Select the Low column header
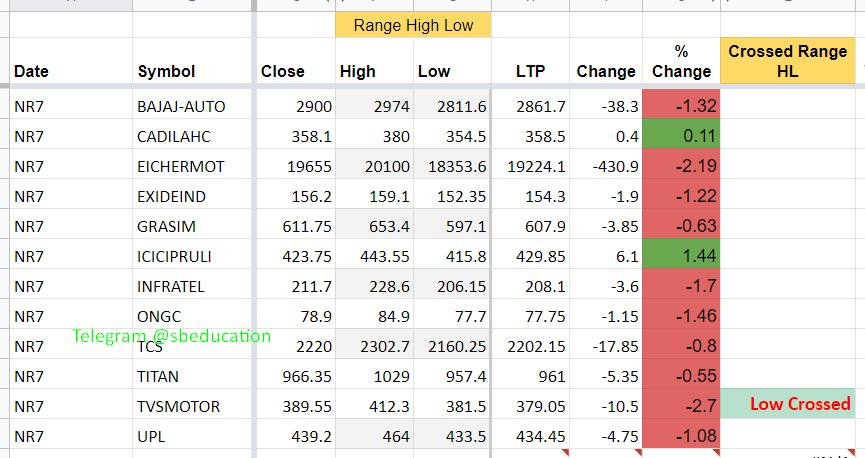 tap(452, 61)
